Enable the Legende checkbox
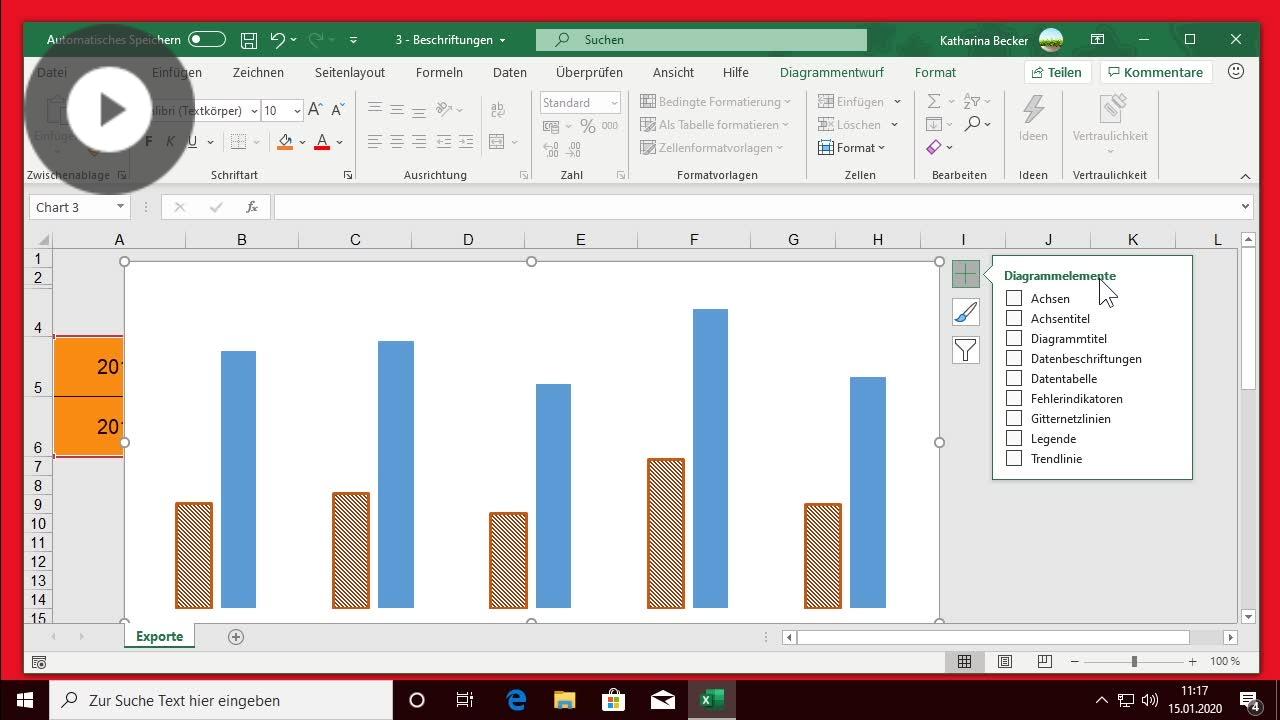The height and width of the screenshot is (720, 1280). pyautogui.click(x=1014, y=438)
